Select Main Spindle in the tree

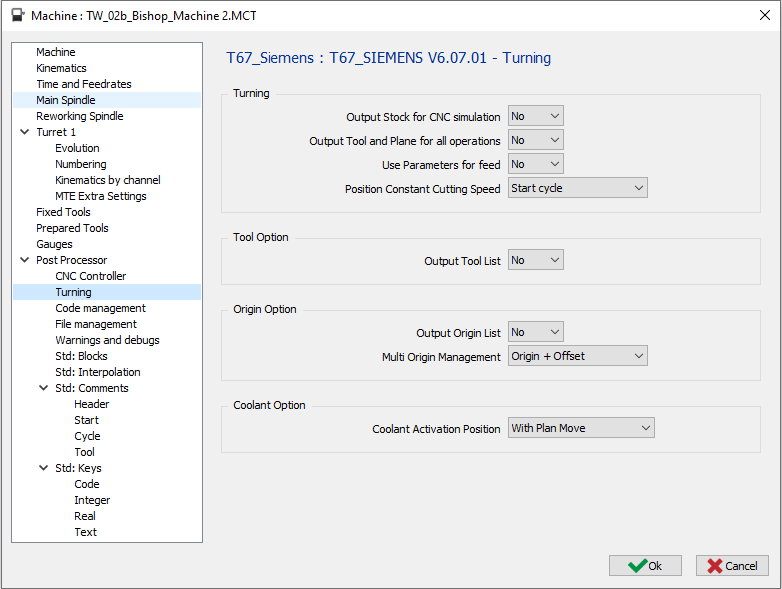click(x=66, y=100)
